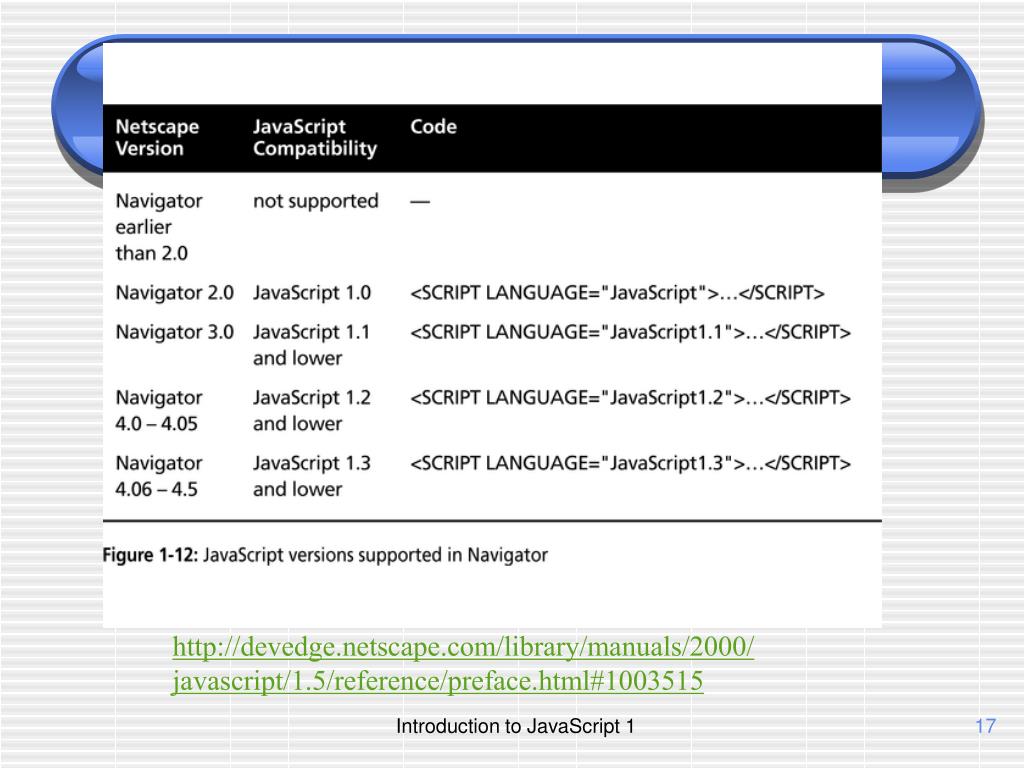The height and width of the screenshot is (768, 1024).
Task: Select the 'JavaScript 1.1 and lower' cell
Action: pos(312,345)
